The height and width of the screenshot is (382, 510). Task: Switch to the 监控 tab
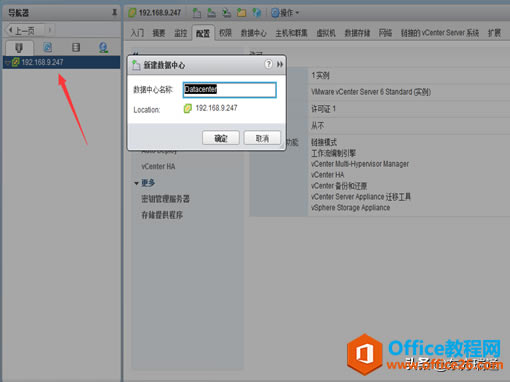point(180,33)
